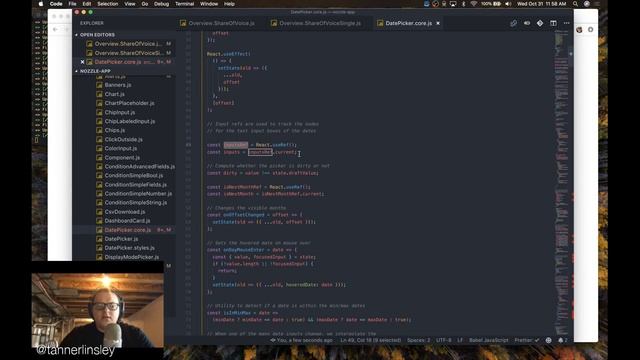Viewport: 640px width, 360px height.
Task: Click the open changes link icon in editor toolbar
Action: click(513, 23)
